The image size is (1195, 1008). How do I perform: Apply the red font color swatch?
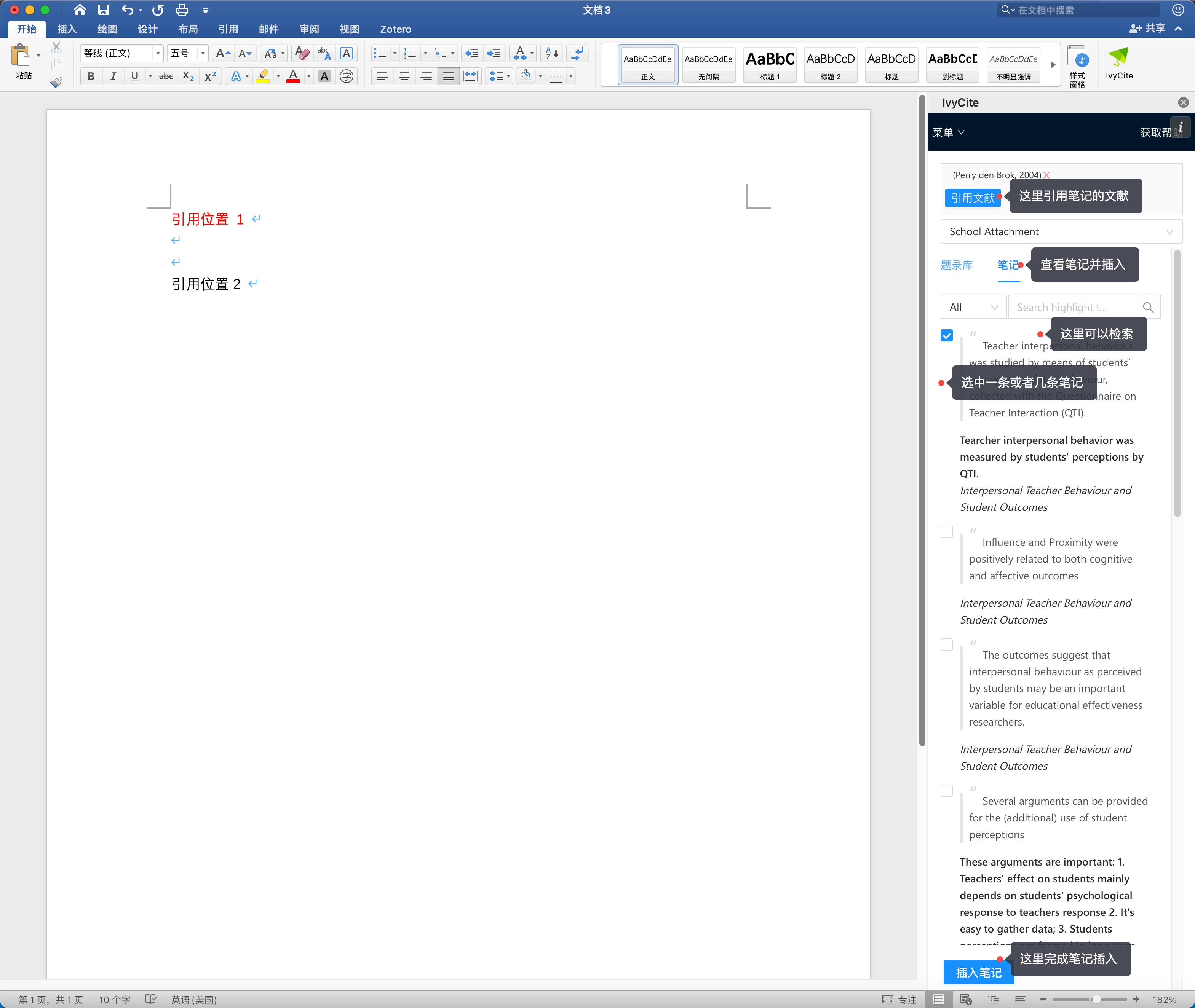293,76
